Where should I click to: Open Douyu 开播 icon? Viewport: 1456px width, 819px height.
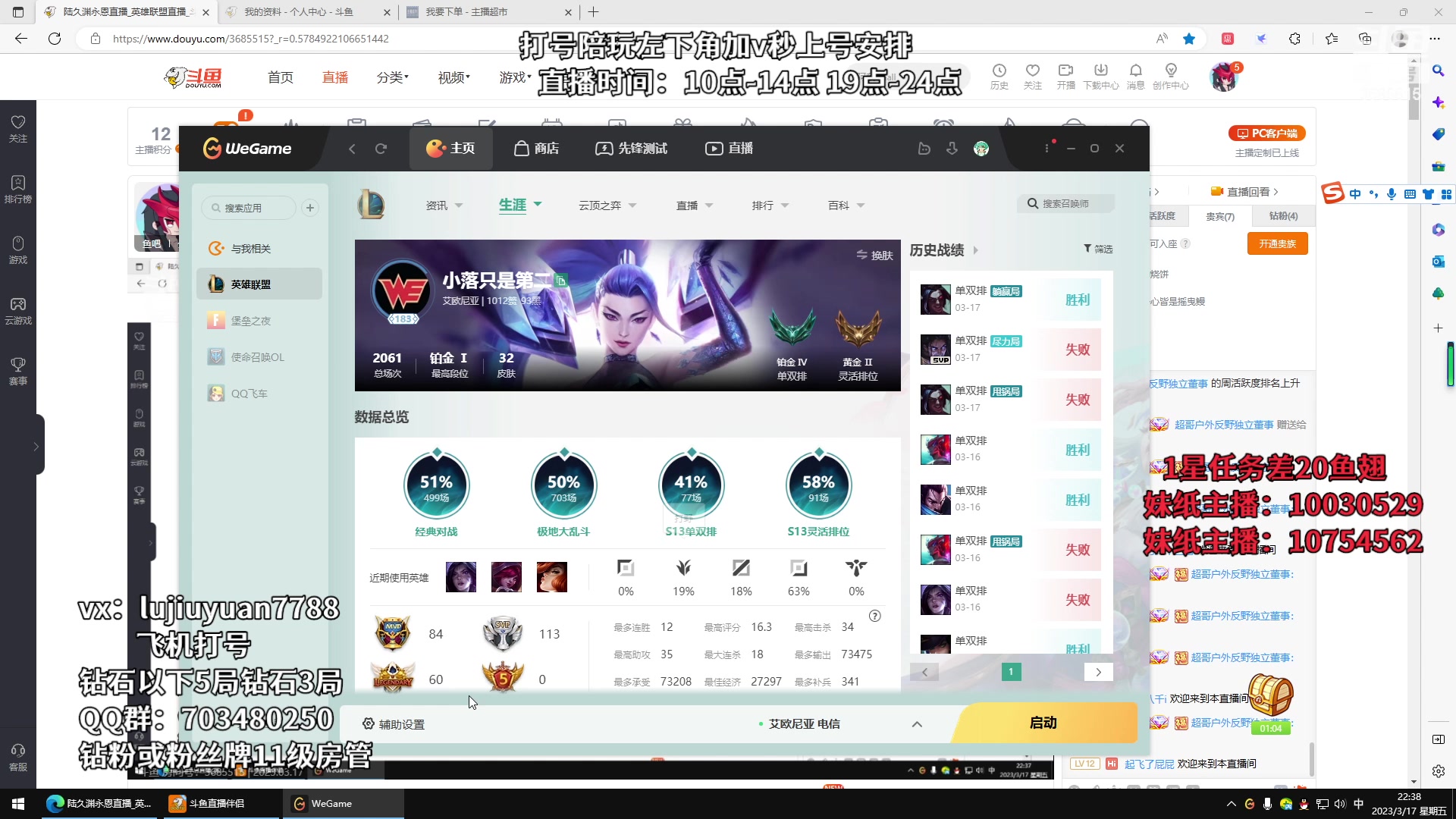point(1065,77)
